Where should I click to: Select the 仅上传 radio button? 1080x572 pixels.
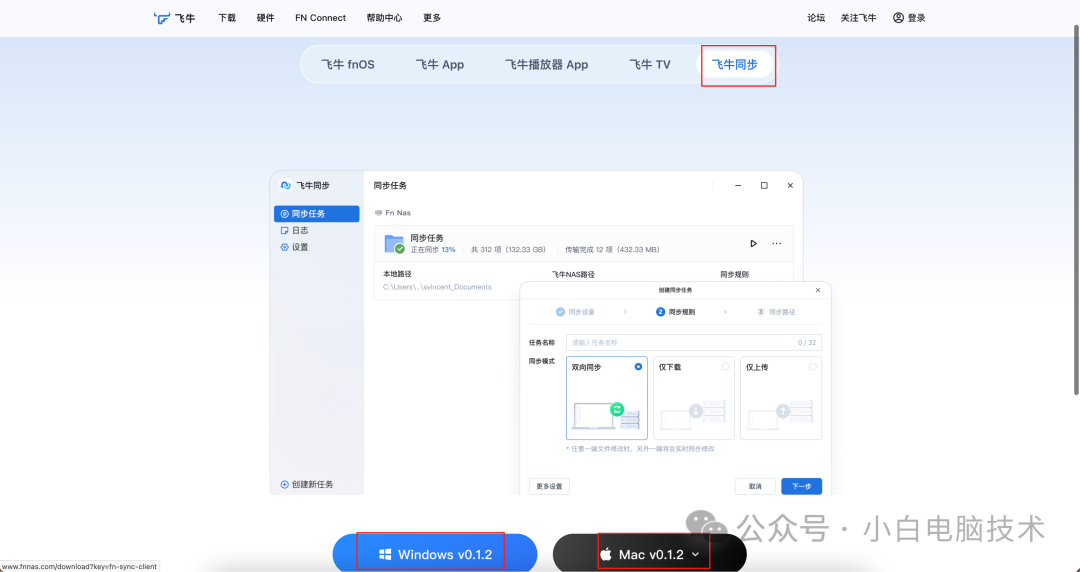pos(813,367)
